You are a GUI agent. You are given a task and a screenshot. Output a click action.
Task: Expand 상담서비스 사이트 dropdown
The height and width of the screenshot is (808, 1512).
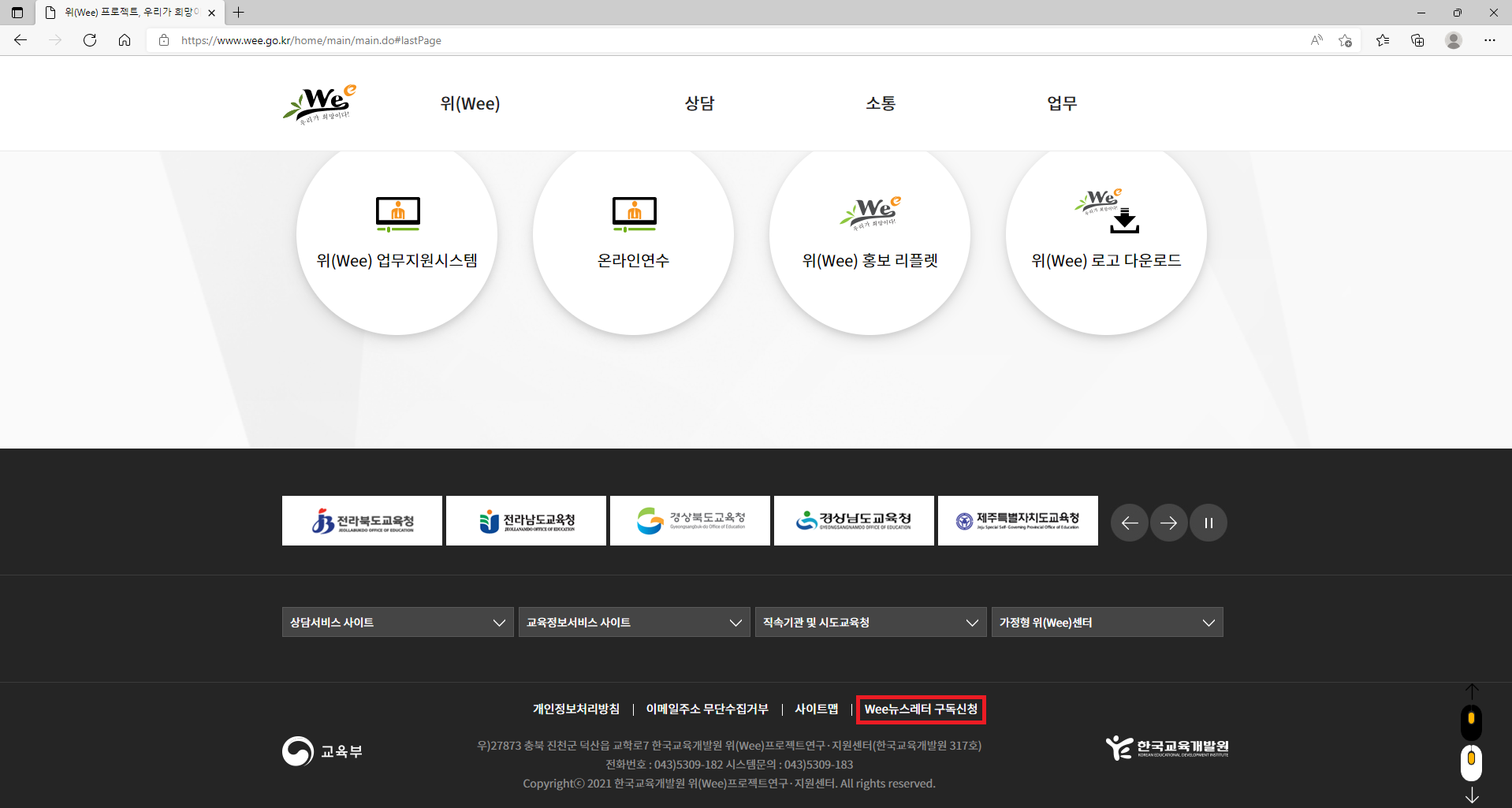tap(398, 622)
